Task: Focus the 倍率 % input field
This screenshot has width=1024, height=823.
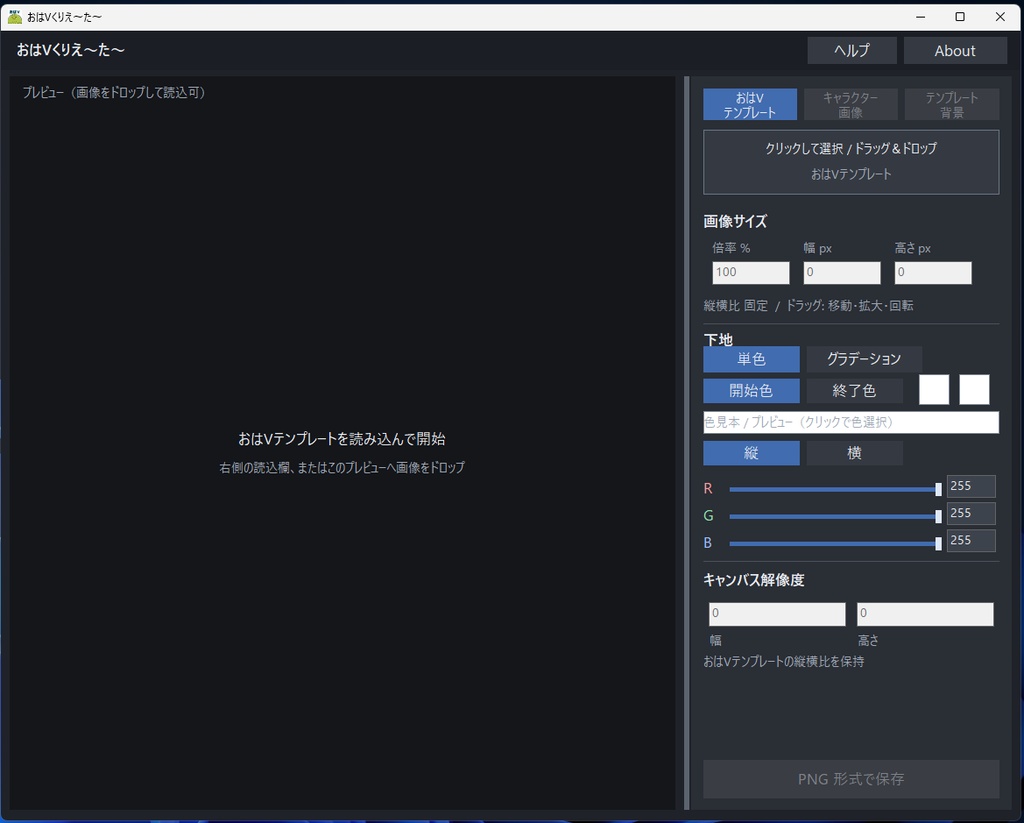Action: coord(750,272)
